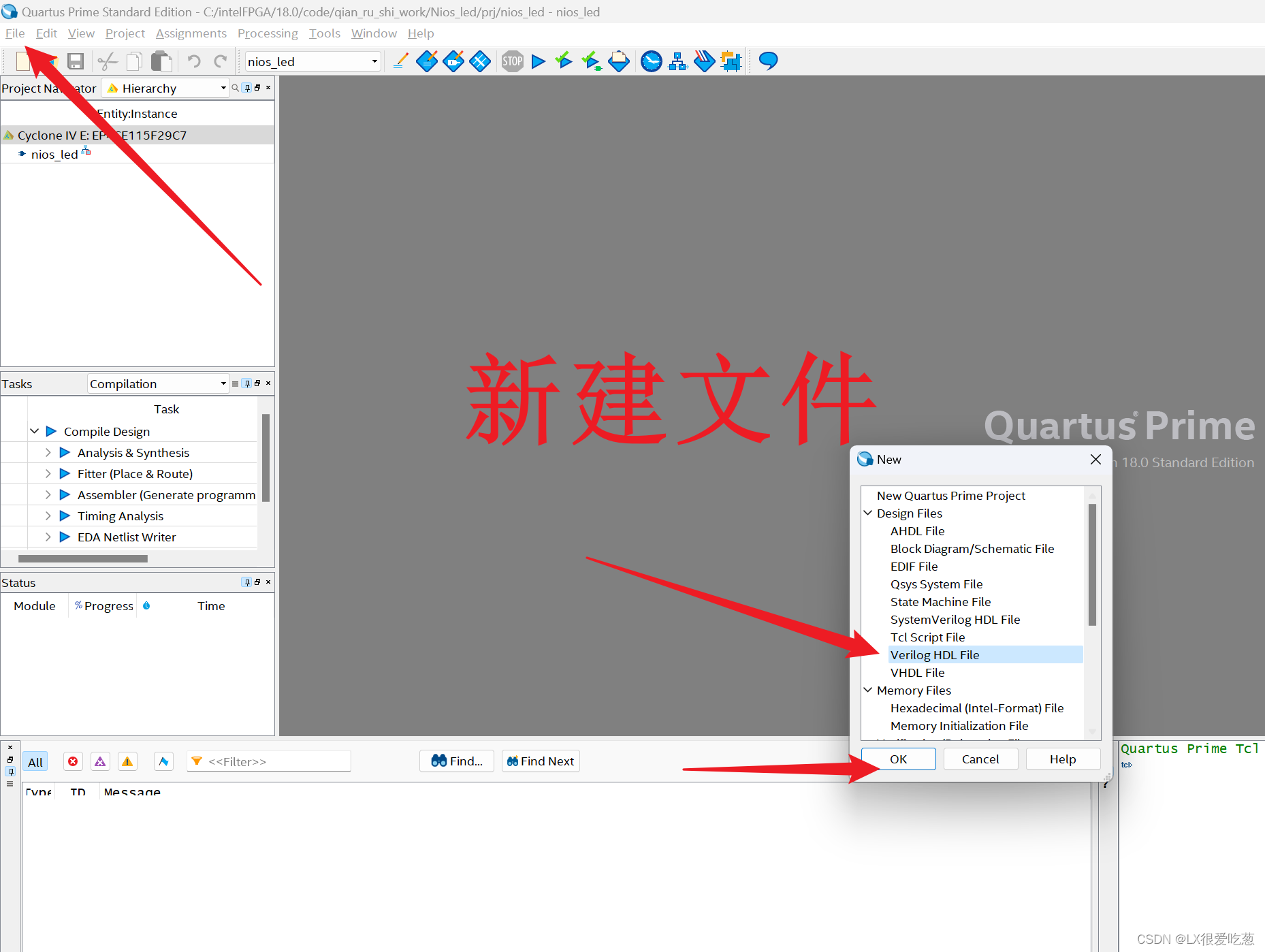
Task: Toggle warning messages filter
Action: 127,761
